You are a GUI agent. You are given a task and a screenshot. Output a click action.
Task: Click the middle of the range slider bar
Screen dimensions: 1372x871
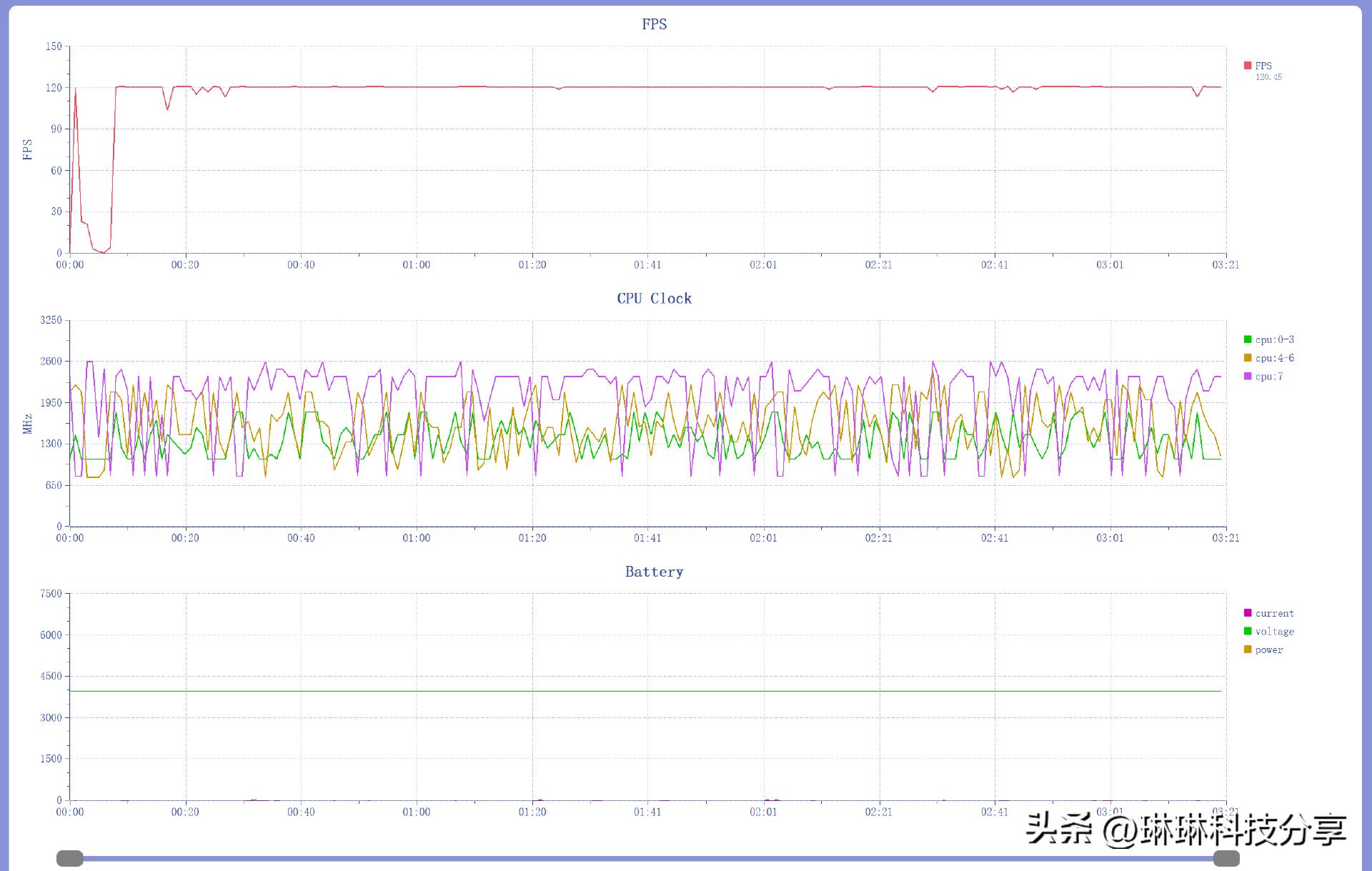[x=648, y=858]
